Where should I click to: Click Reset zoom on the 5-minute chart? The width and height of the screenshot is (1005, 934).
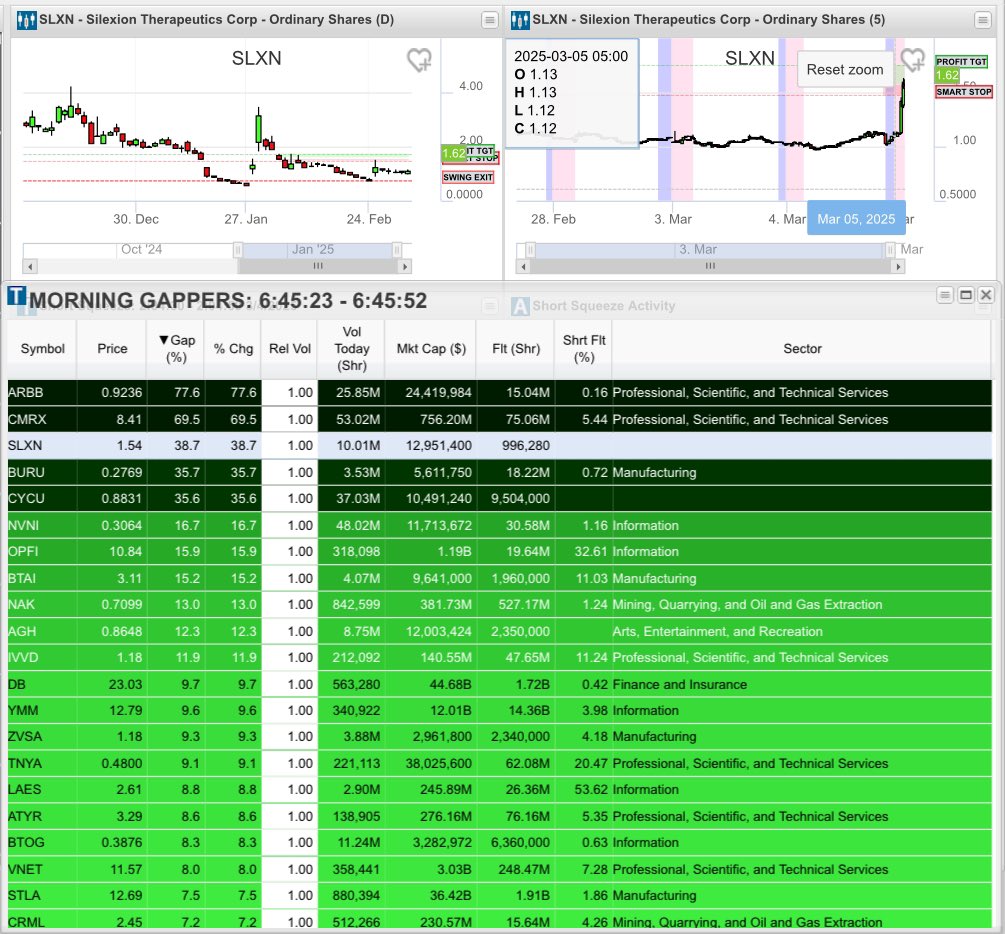tap(845, 69)
